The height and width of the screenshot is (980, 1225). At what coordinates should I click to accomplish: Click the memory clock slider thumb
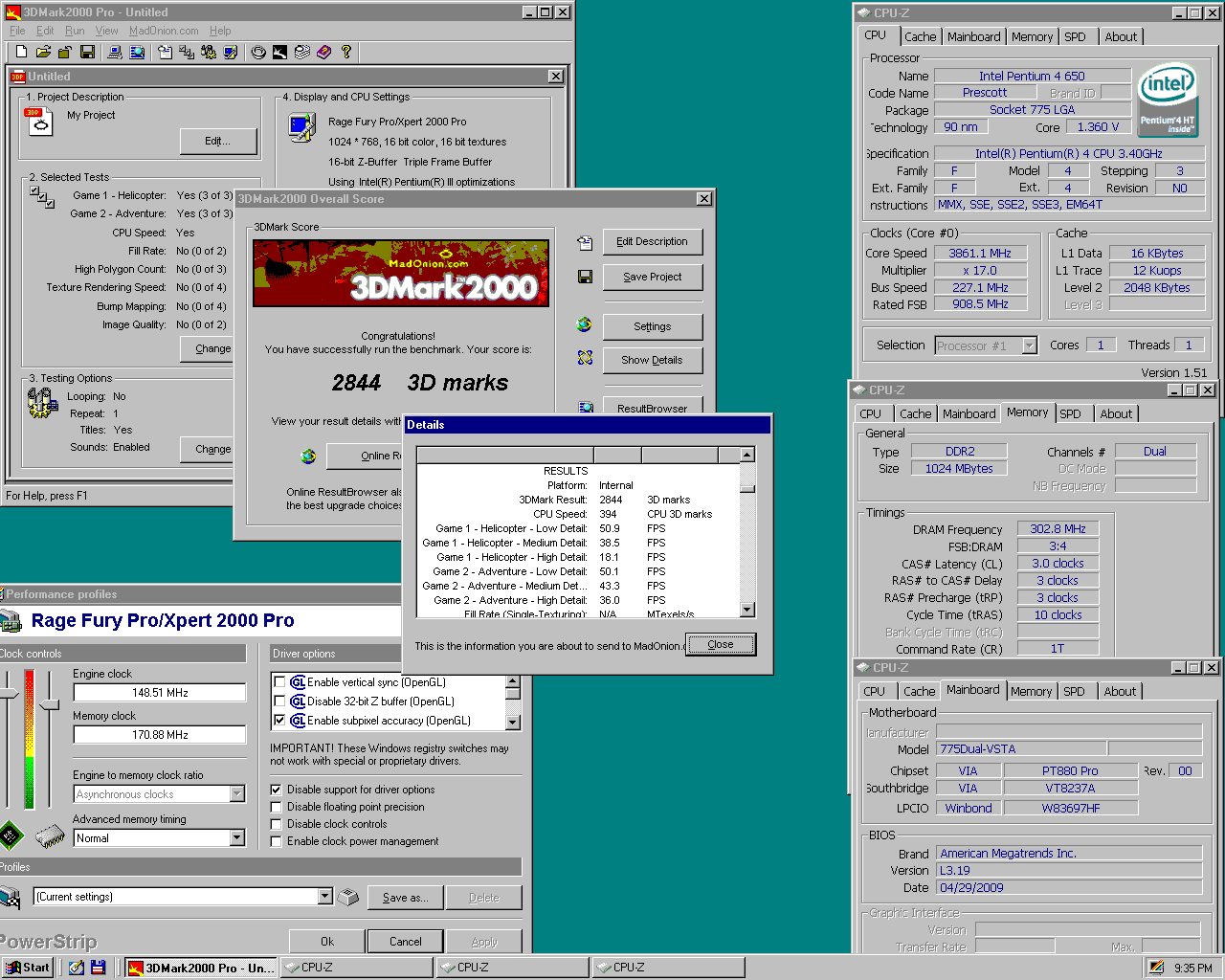(51, 705)
